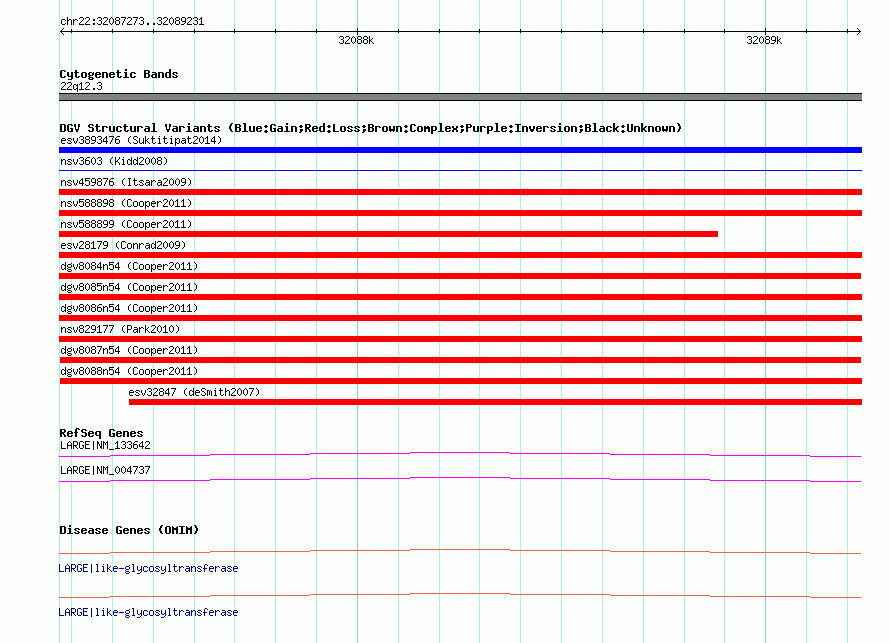890x643 pixels.
Task: Click the LARGE|NM_133642 gene label
Action: (105, 446)
